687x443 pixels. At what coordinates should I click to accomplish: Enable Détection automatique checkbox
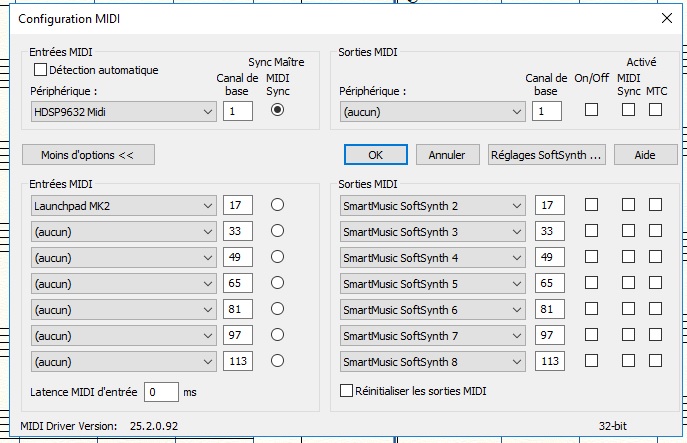coord(41,70)
